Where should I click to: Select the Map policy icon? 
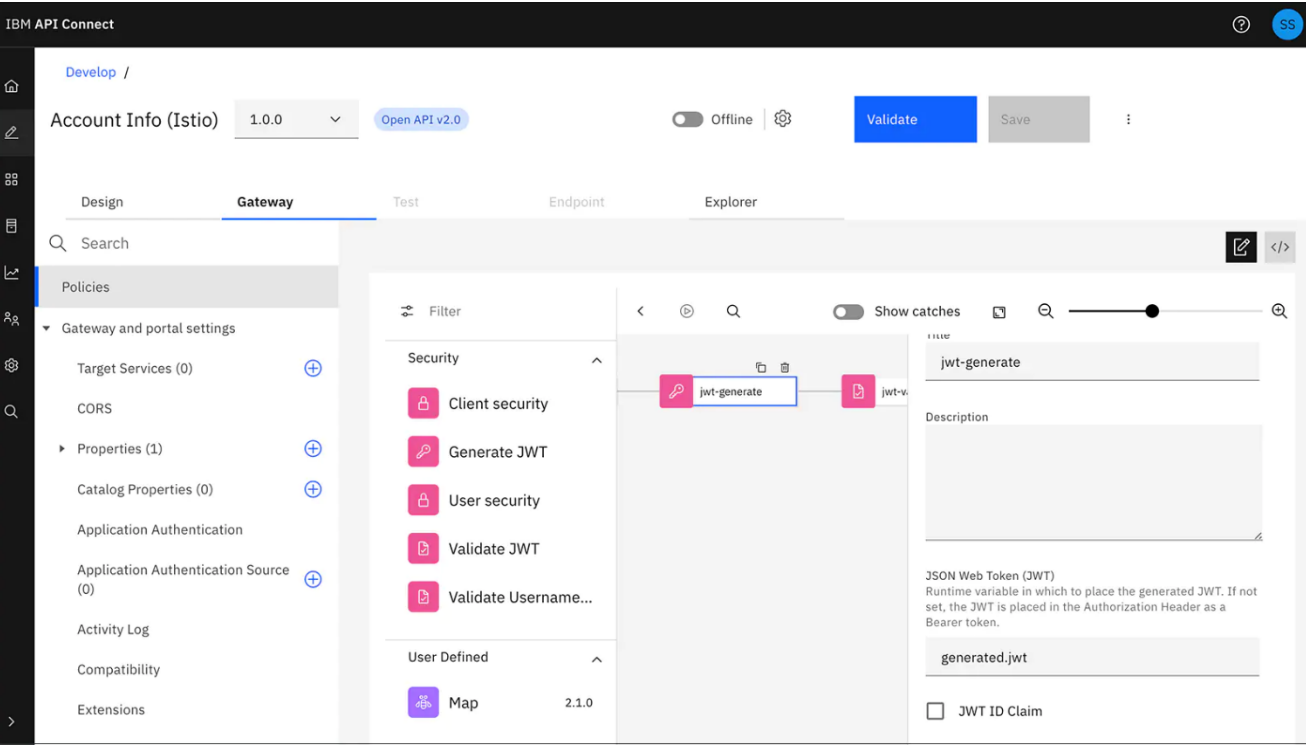pos(423,703)
